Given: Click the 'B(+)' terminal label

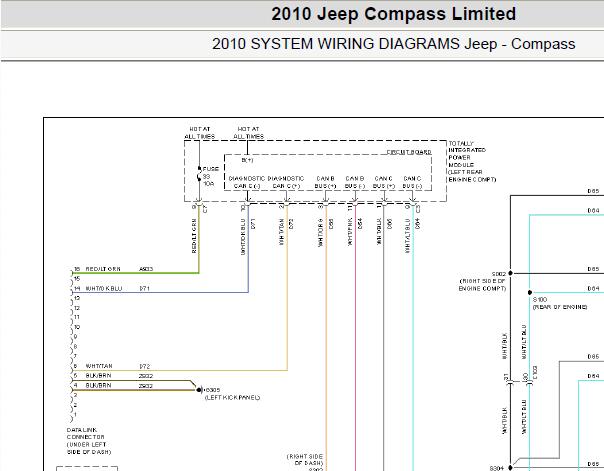Looking at the screenshot, I should (247, 160).
